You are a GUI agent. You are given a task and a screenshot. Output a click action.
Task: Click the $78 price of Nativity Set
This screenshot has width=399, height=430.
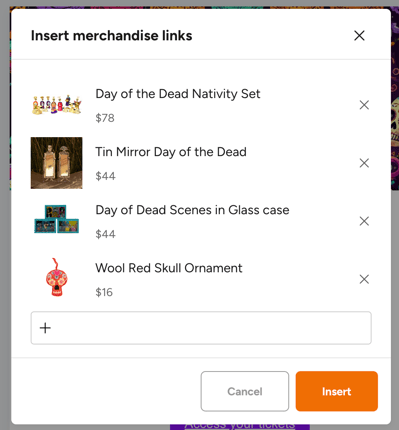[x=105, y=118]
